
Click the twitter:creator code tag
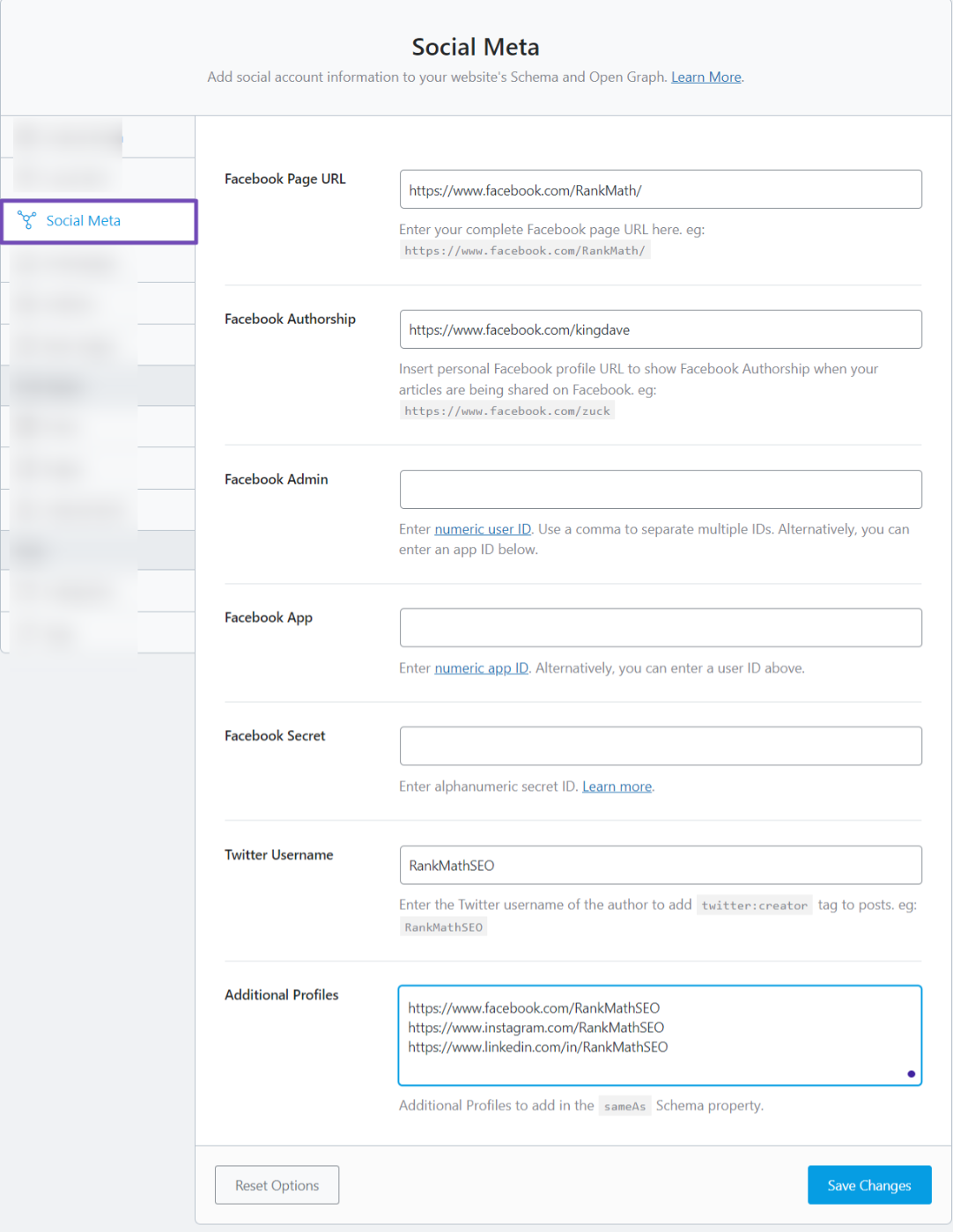[754, 905]
